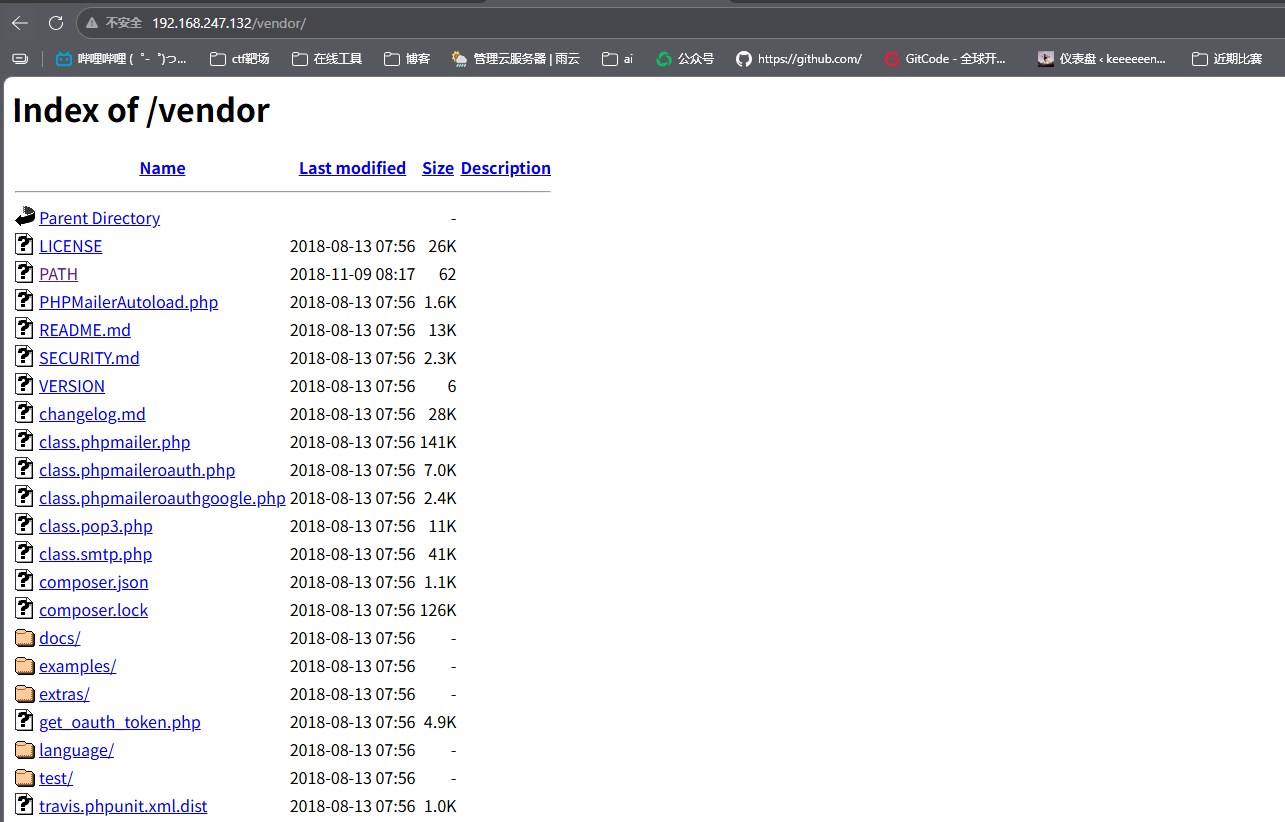Viewport: 1285px width, 822px height.
Task: Open the PHPMailerAutoload.php file link
Action: coord(128,302)
